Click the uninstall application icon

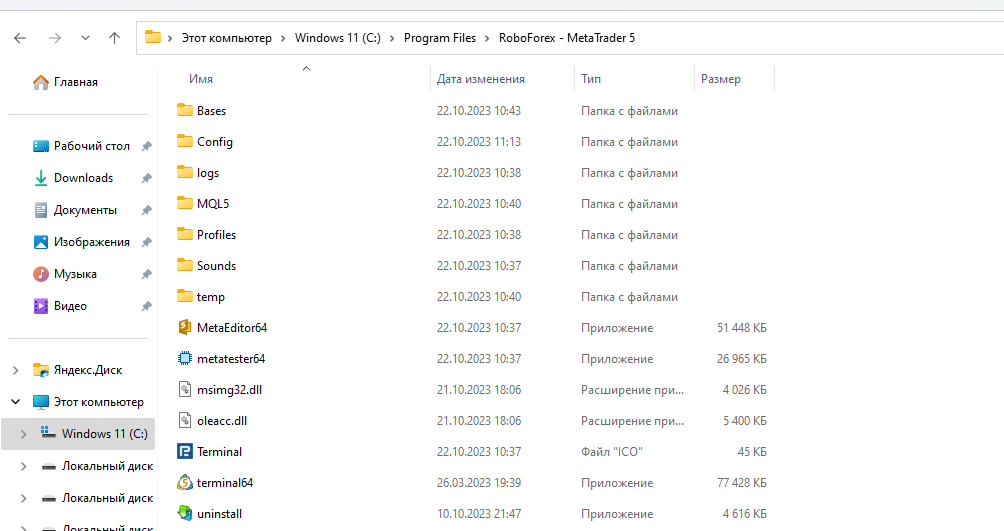point(184,513)
